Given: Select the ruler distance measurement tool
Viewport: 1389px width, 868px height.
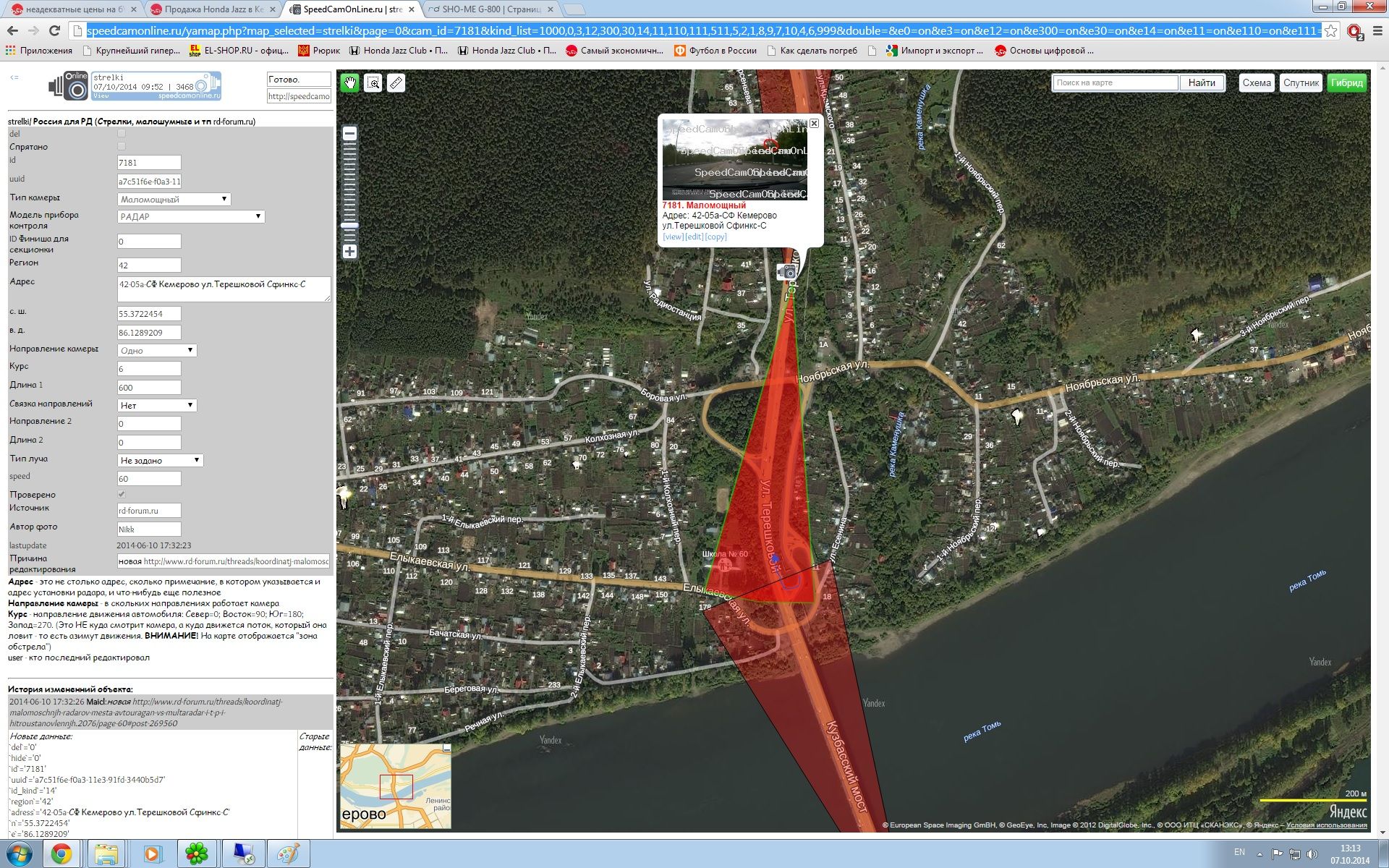Looking at the screenshot, I should coord(395,83).
